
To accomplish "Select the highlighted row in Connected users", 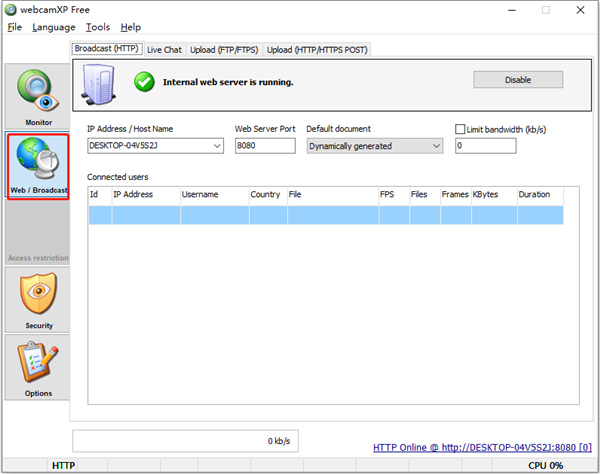I will 326,215.
